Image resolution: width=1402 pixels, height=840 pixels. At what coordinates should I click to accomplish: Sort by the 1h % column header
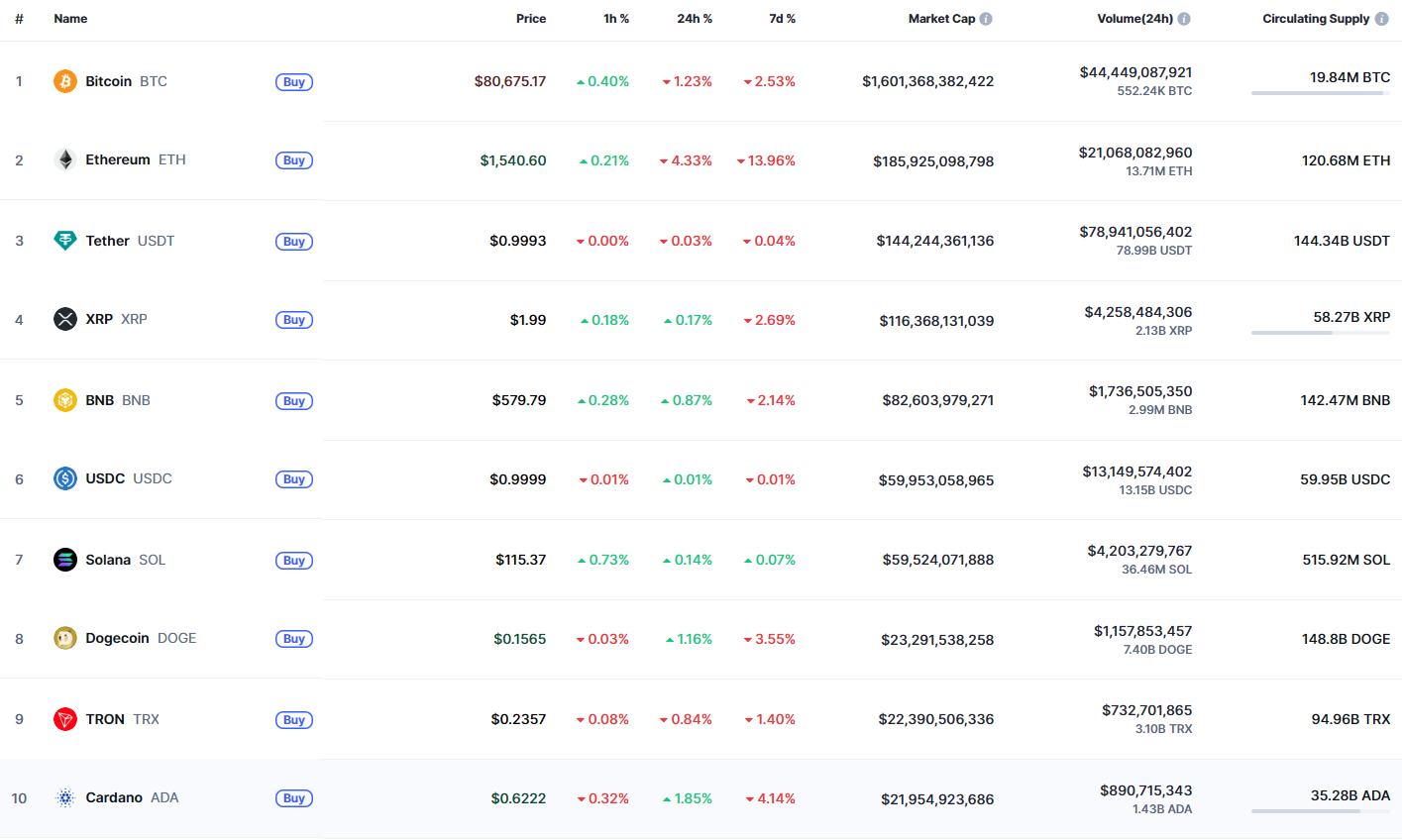(616, 19)
